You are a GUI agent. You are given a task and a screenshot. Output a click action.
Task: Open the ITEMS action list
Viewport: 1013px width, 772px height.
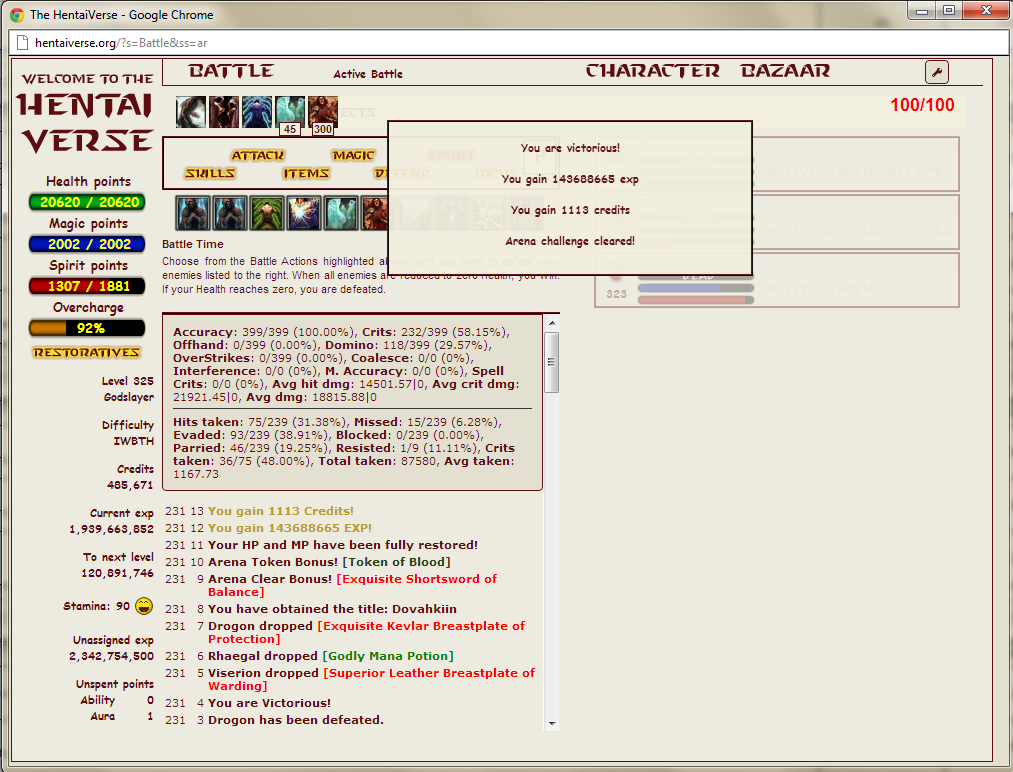[306, 174]
